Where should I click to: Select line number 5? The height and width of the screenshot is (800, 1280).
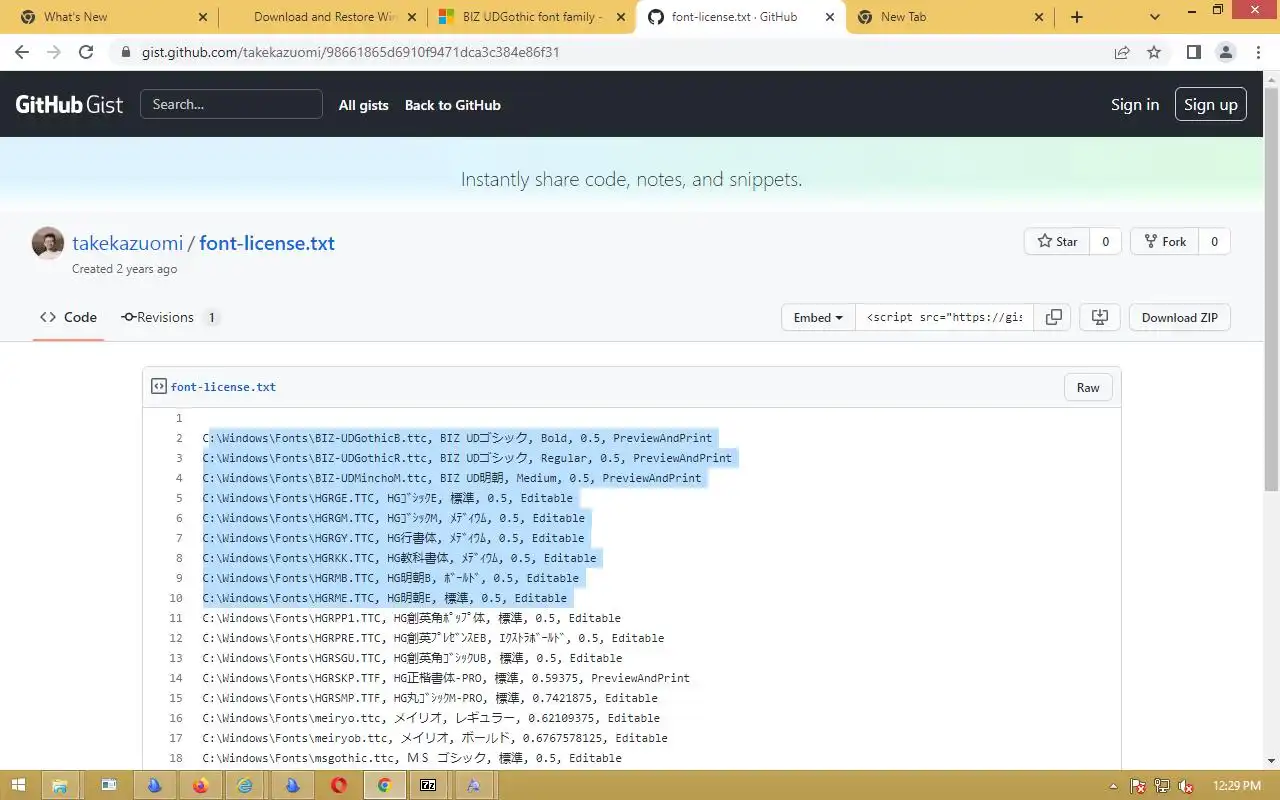pos(179,498)
